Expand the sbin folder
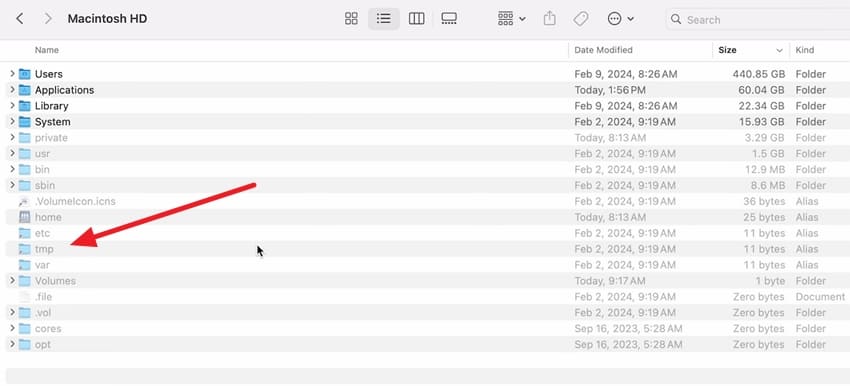 pos(12,185)
